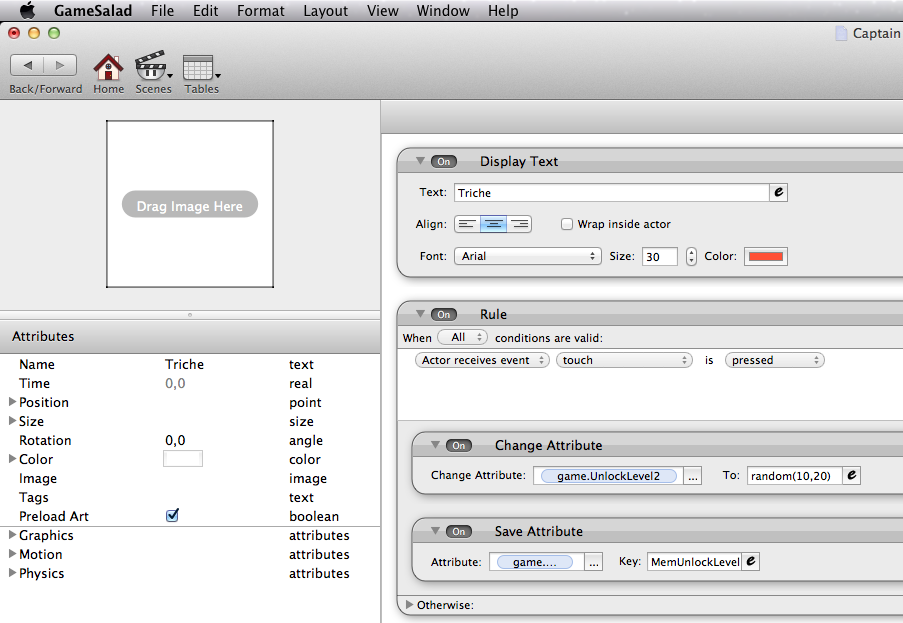The width and height of the screenshot is (903, 623).
Task: Open the Font dropdown showing Arial
Action: (x=527, y=256)
